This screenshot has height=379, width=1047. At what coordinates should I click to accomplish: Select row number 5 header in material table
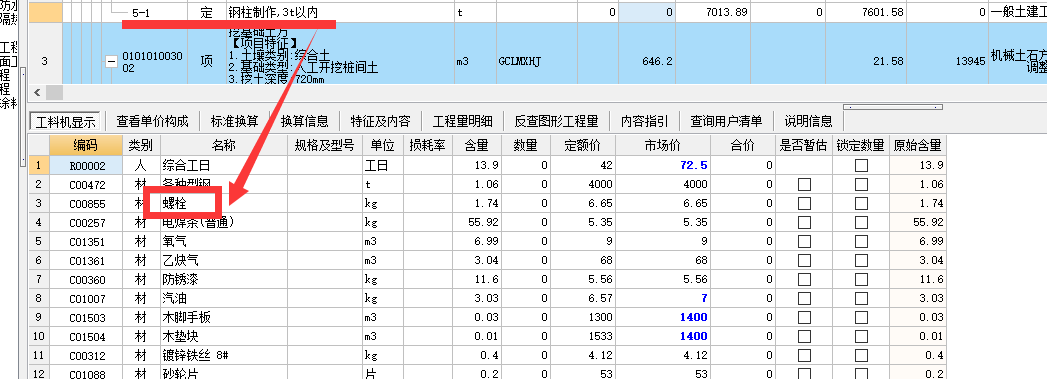click(x=39, y=242)
